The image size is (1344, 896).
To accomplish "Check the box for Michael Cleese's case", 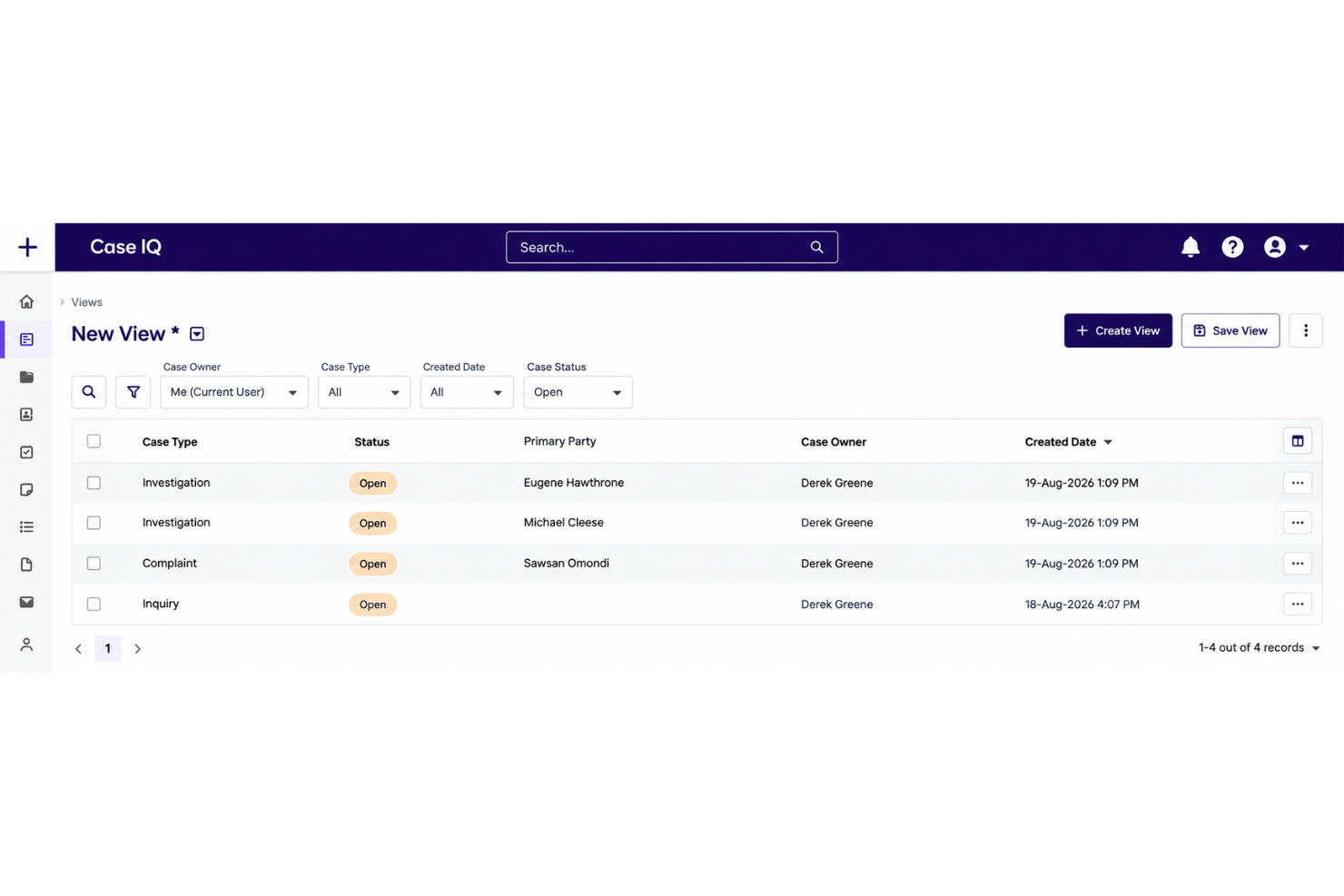I will tap(94, 523).
